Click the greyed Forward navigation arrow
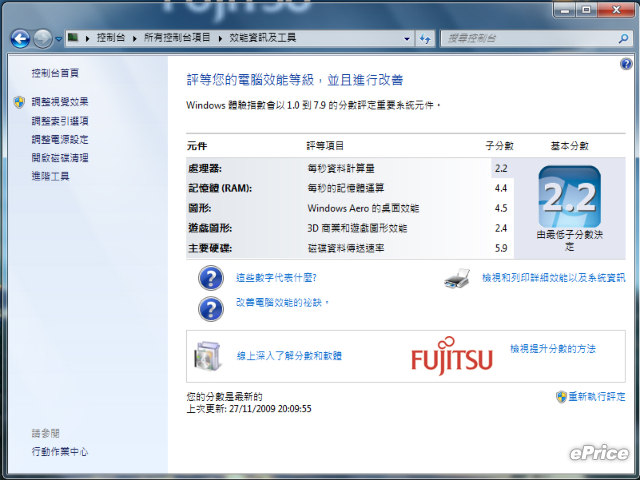This screenshot has height=480, width=640. pyautogui.click(x=42, y=39)
